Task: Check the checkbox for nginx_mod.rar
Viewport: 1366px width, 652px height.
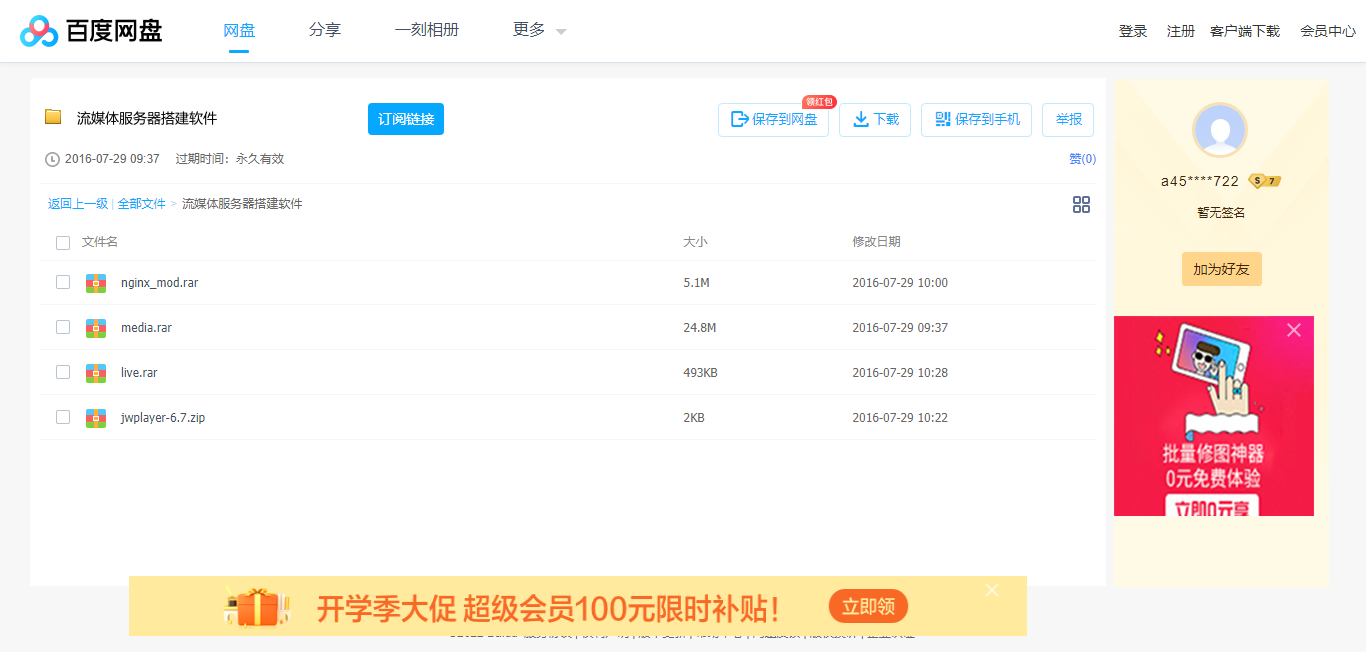Action: pos(63,282)
